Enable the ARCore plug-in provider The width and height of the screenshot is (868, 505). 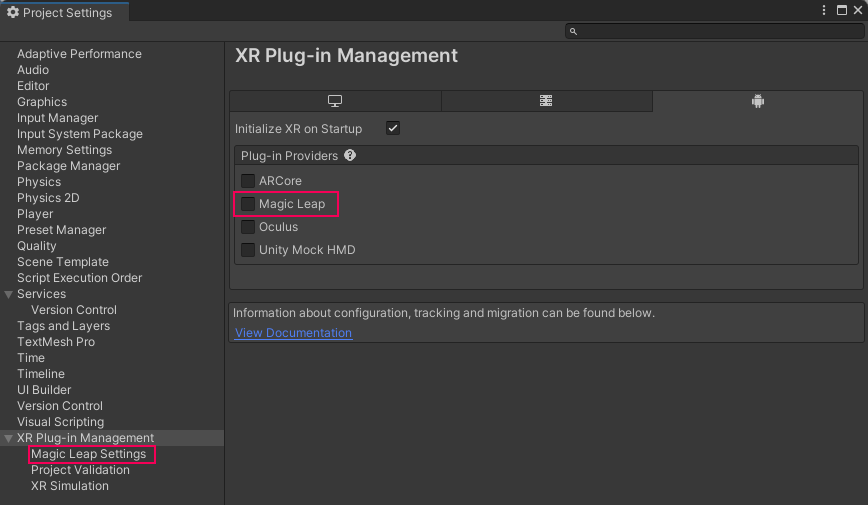248,181
